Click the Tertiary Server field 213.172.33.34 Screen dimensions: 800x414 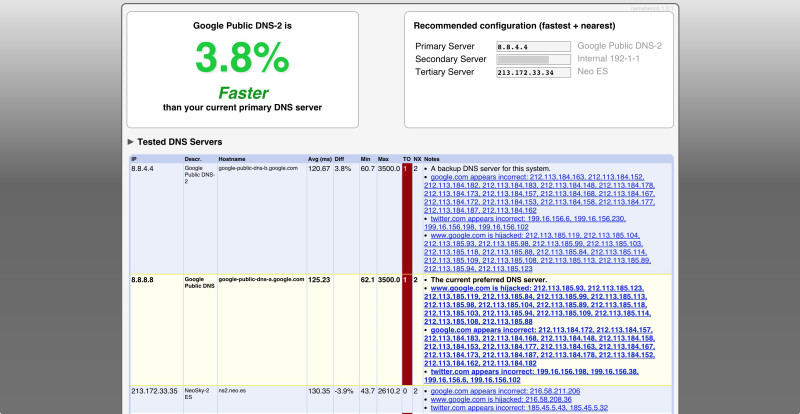[533, 72]
